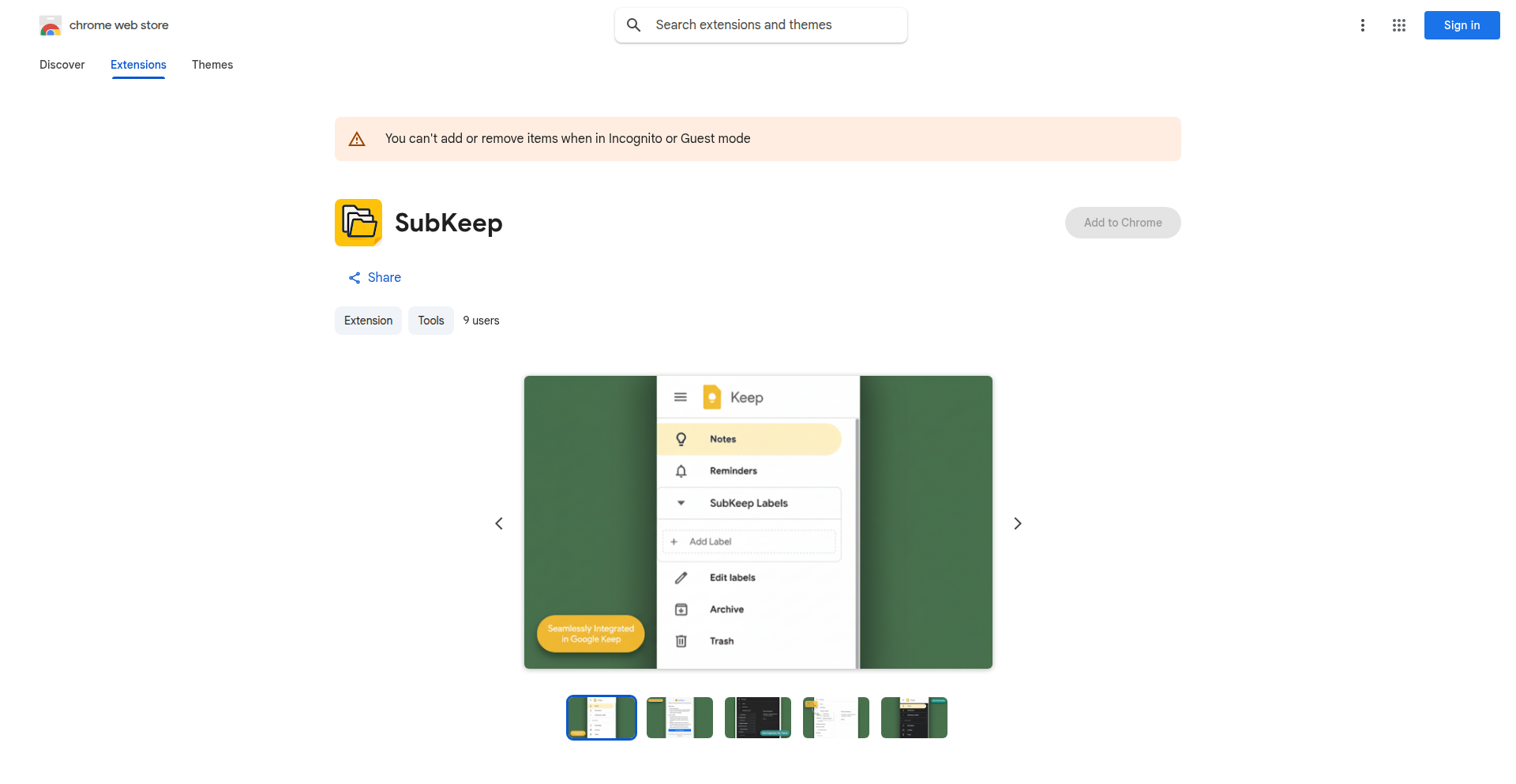
Task: Select the first screenshot thumbnail
Action: (x=602, y=718)
